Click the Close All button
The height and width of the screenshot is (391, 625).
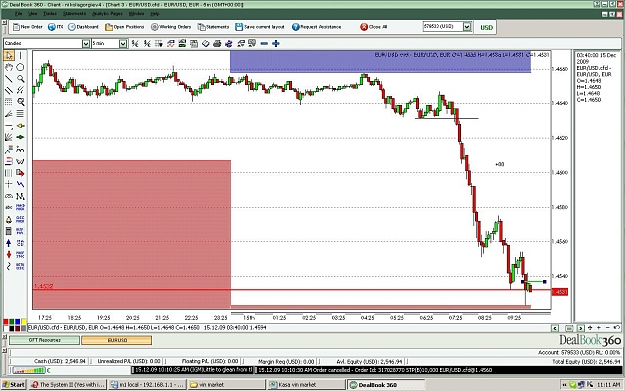[x=373, y=27]
